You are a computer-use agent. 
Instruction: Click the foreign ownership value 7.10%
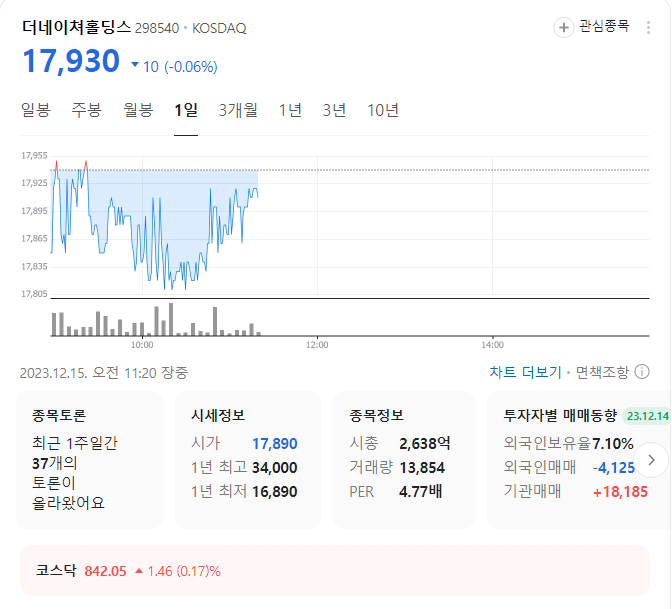[x=613, y=444]
